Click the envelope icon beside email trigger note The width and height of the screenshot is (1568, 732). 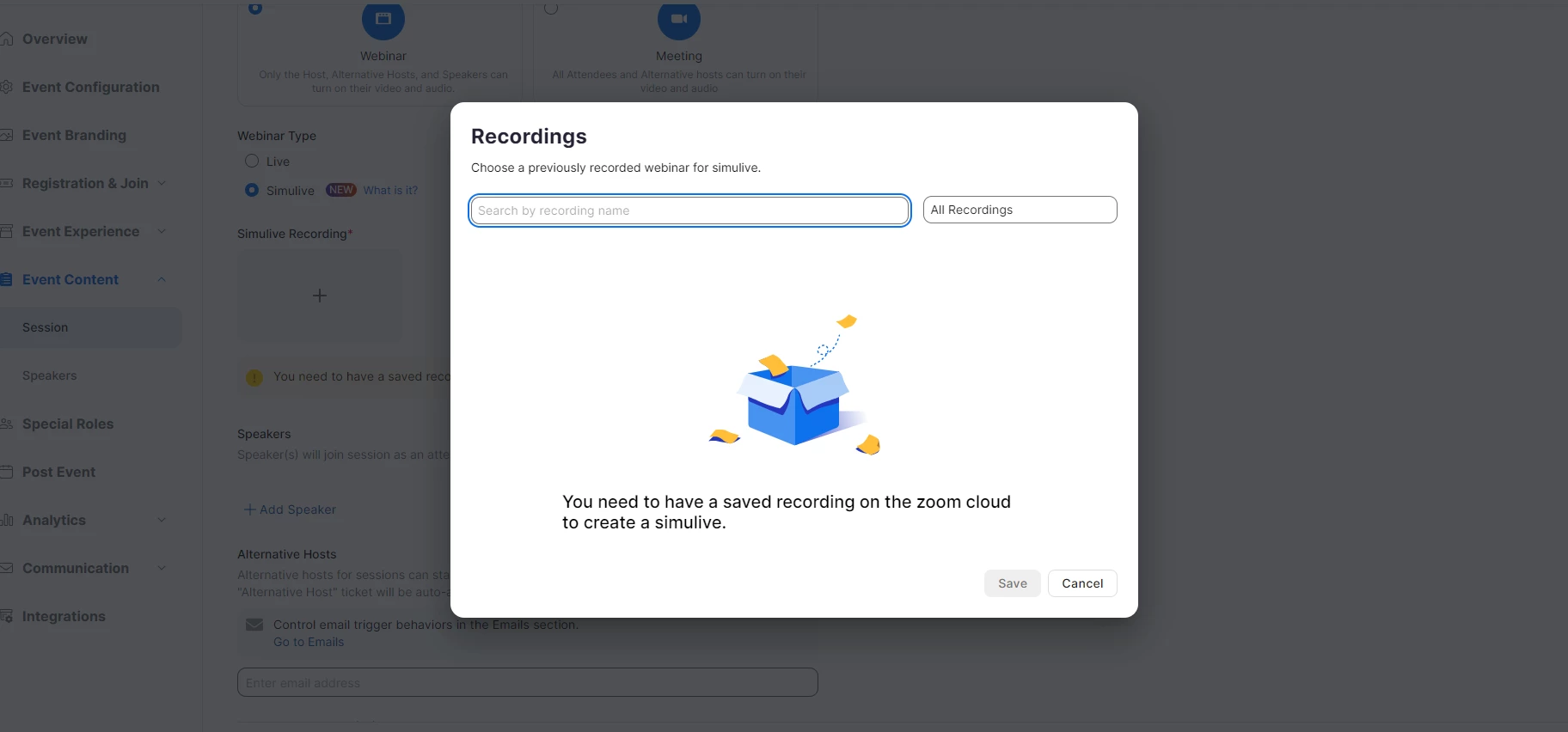[x=254, y=625]
